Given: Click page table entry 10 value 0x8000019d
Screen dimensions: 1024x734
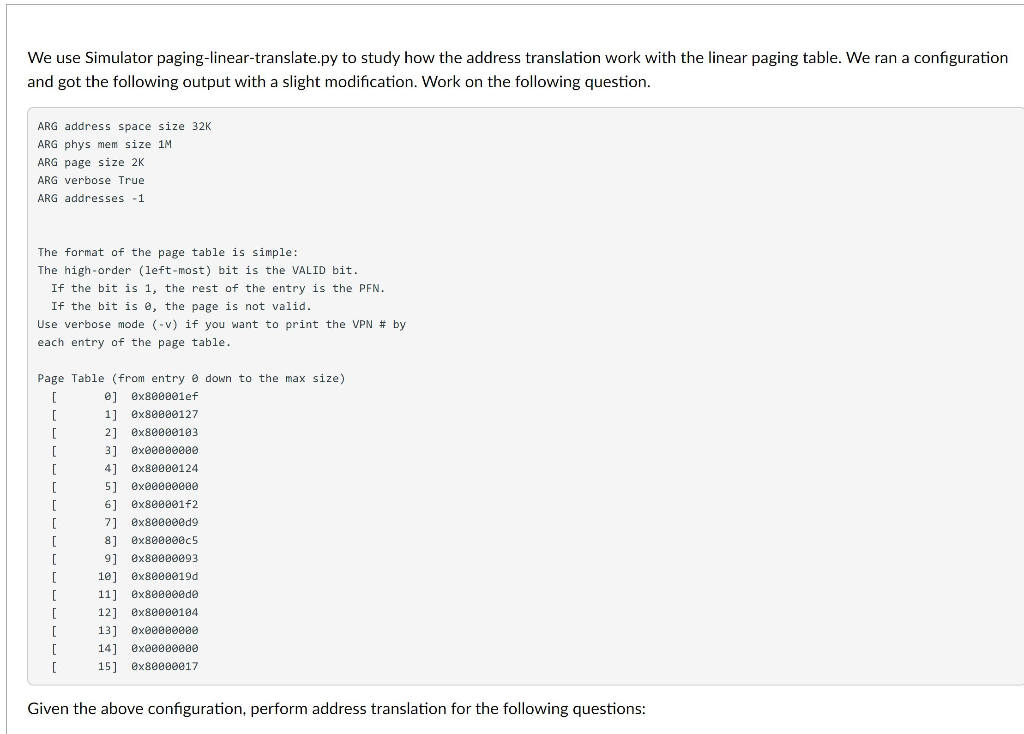Looking at the screenshot, I should pyautogui.click(x=163, y=576).
